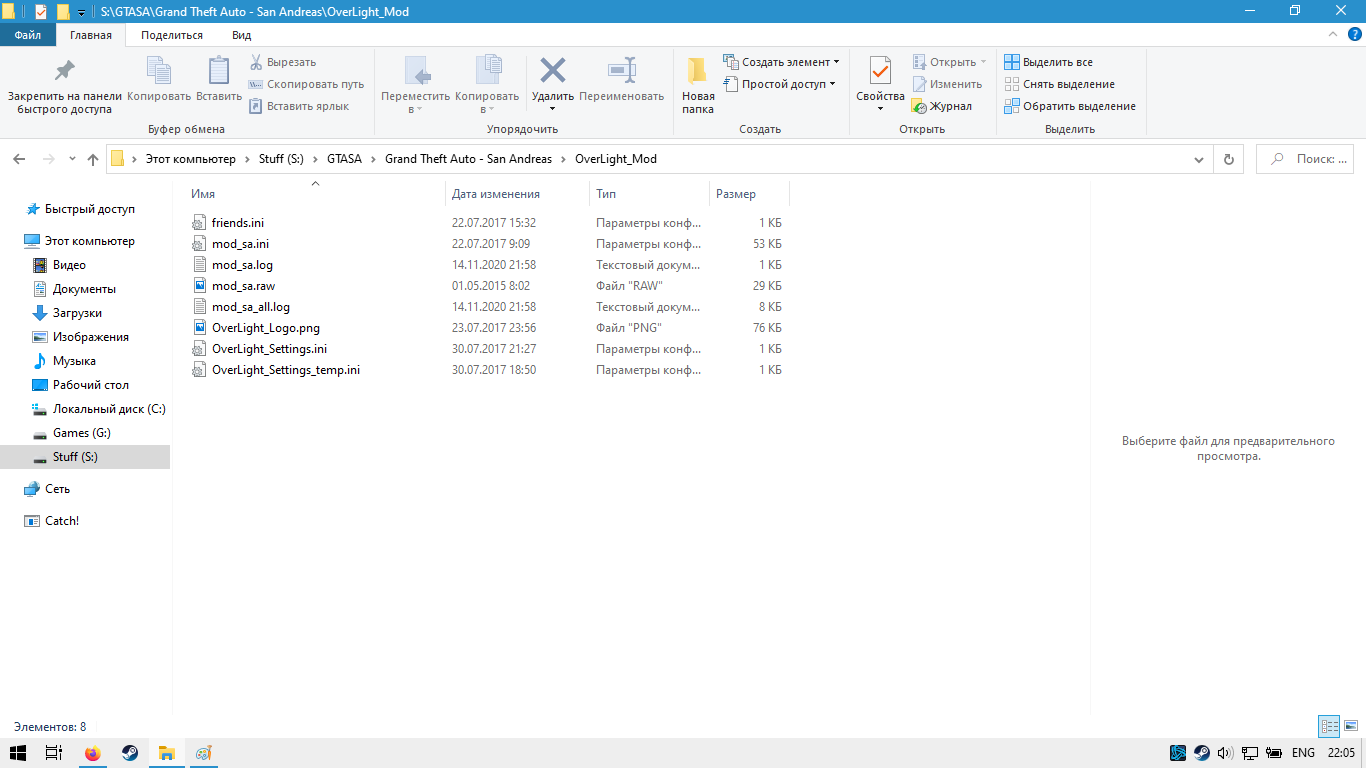Open the volume control in system tray
Viewport: 1366px width, 768px height.
[x=1226, y=753]
